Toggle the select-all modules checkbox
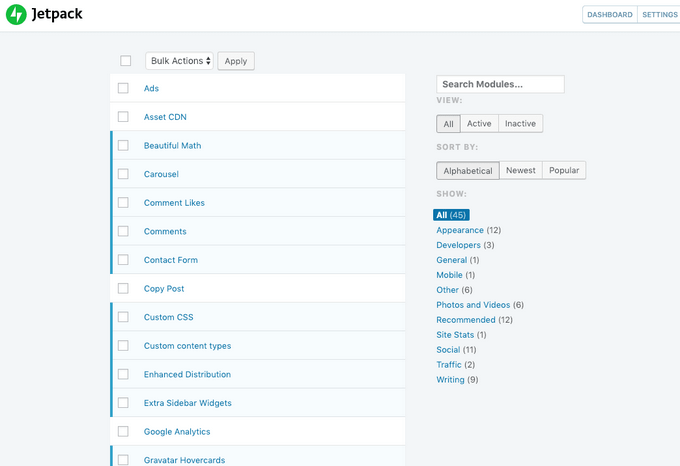 [x=126, y=61]
